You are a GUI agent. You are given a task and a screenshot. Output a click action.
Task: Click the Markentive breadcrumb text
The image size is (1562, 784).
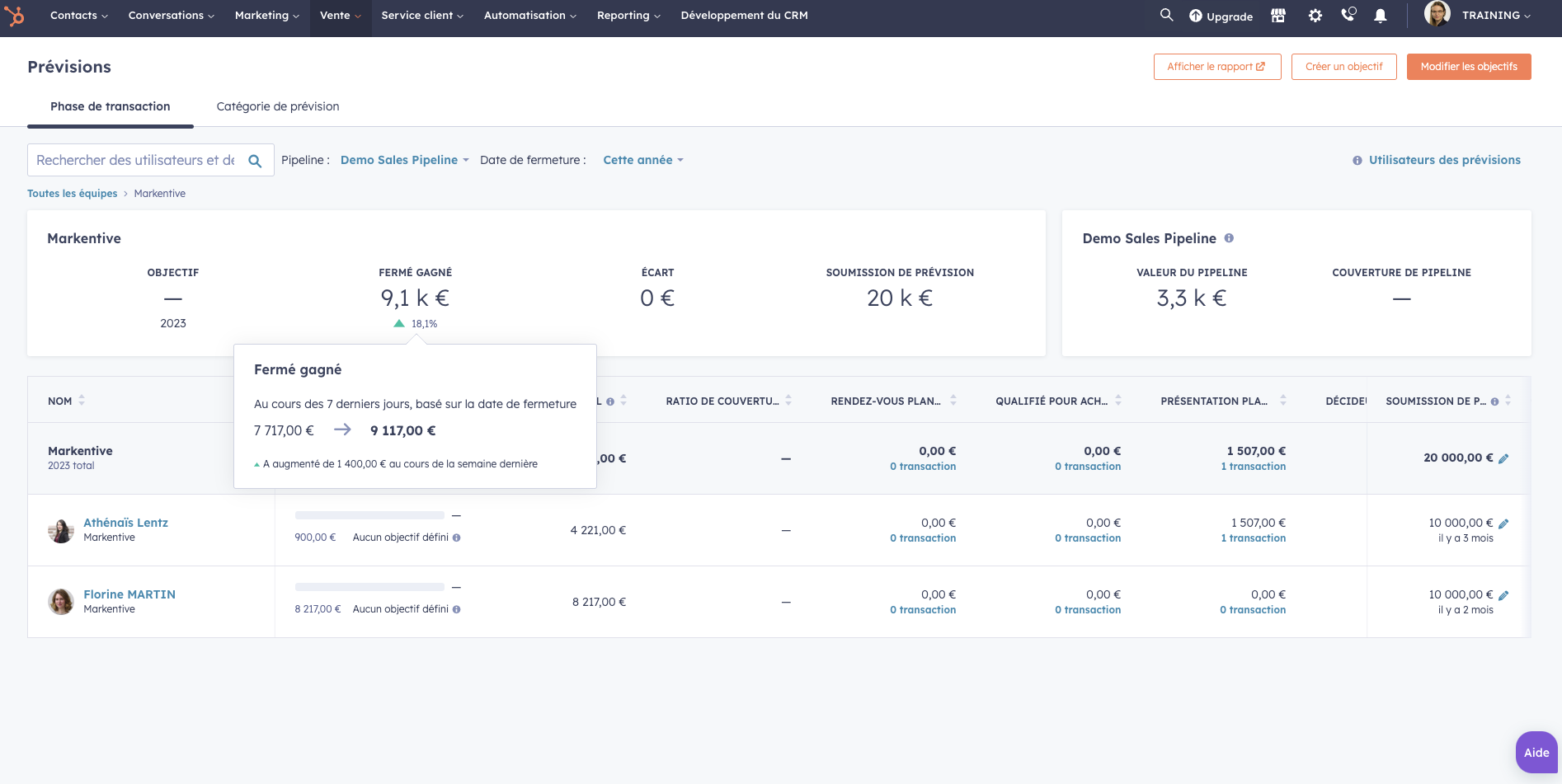coord(160,194)
